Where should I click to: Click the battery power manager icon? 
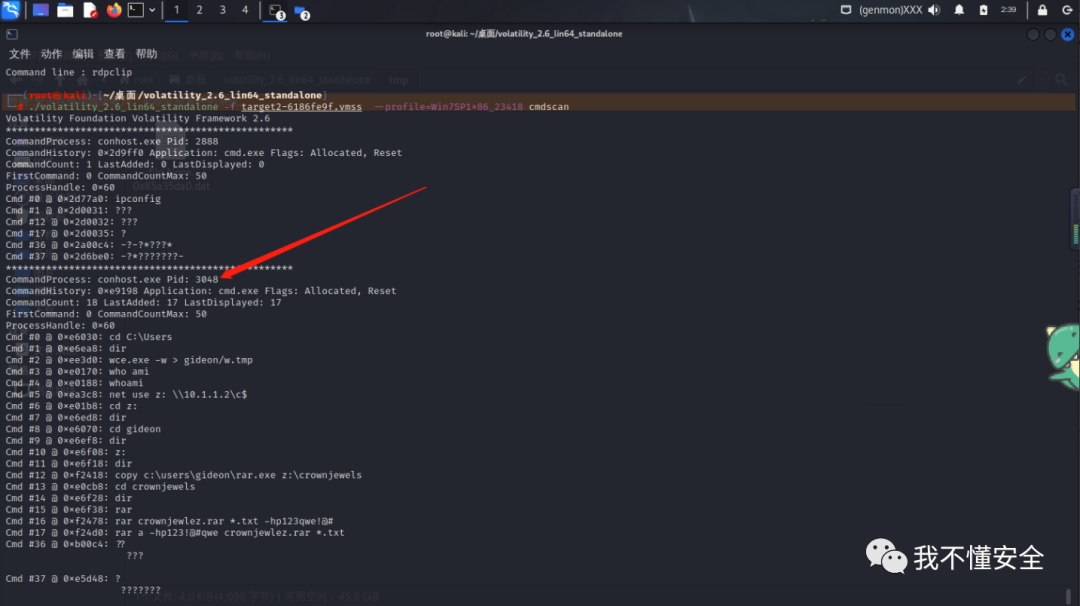[x=984, y=10]
